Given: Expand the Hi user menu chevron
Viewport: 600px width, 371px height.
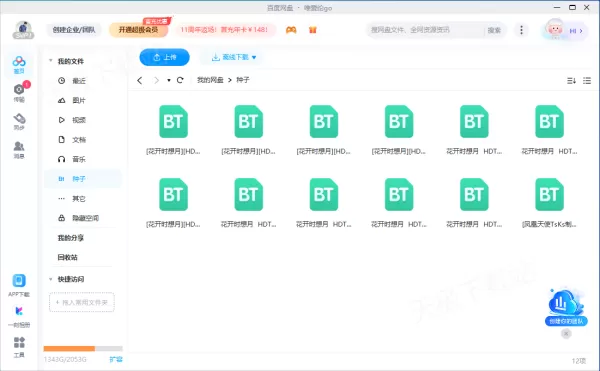Looking at the screenshot, I should tap(581, 31).
